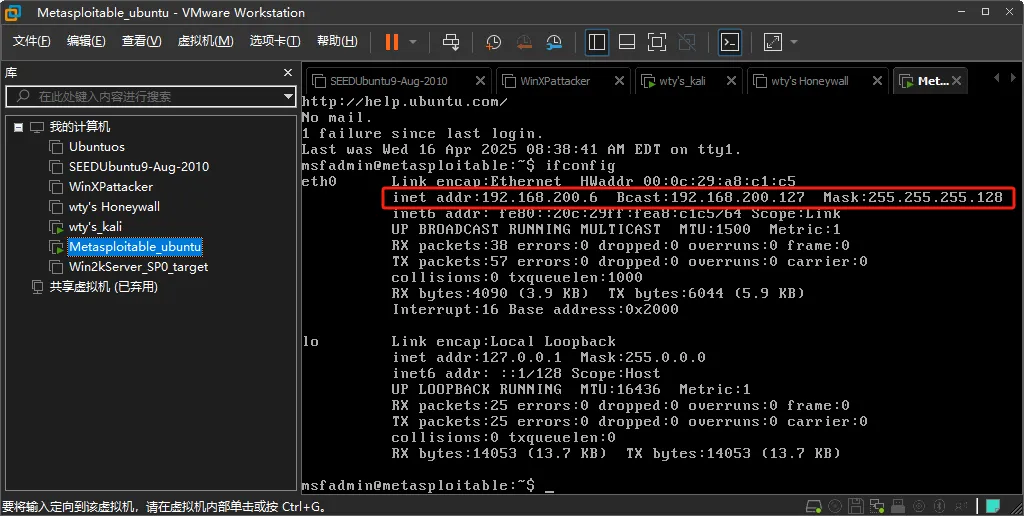The height and width of the screenshot is (516, 1024).
Task: Open the 文件(F) menu
Action: (x=31, y=41)
